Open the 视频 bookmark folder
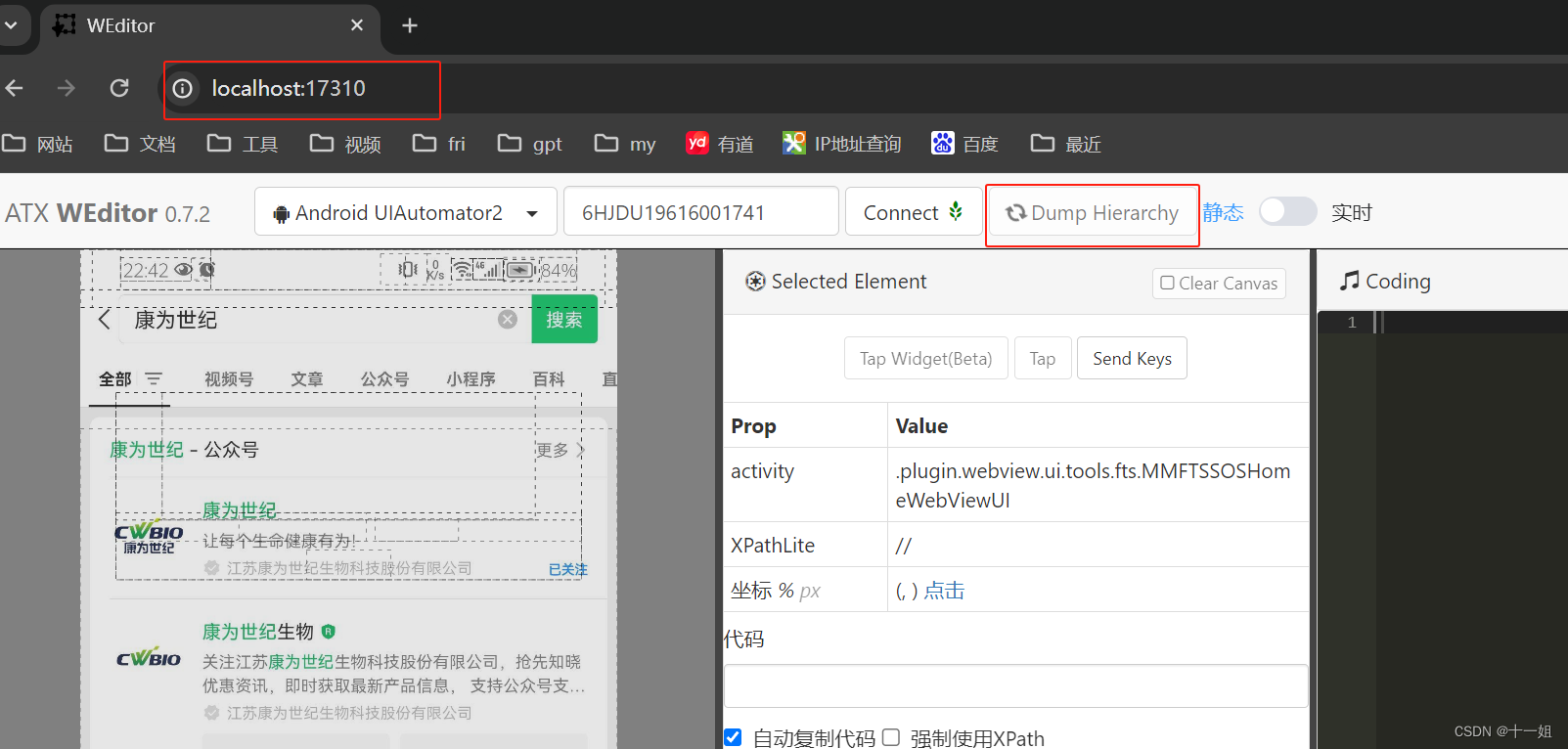1568x749 pixels. point(346,144)
